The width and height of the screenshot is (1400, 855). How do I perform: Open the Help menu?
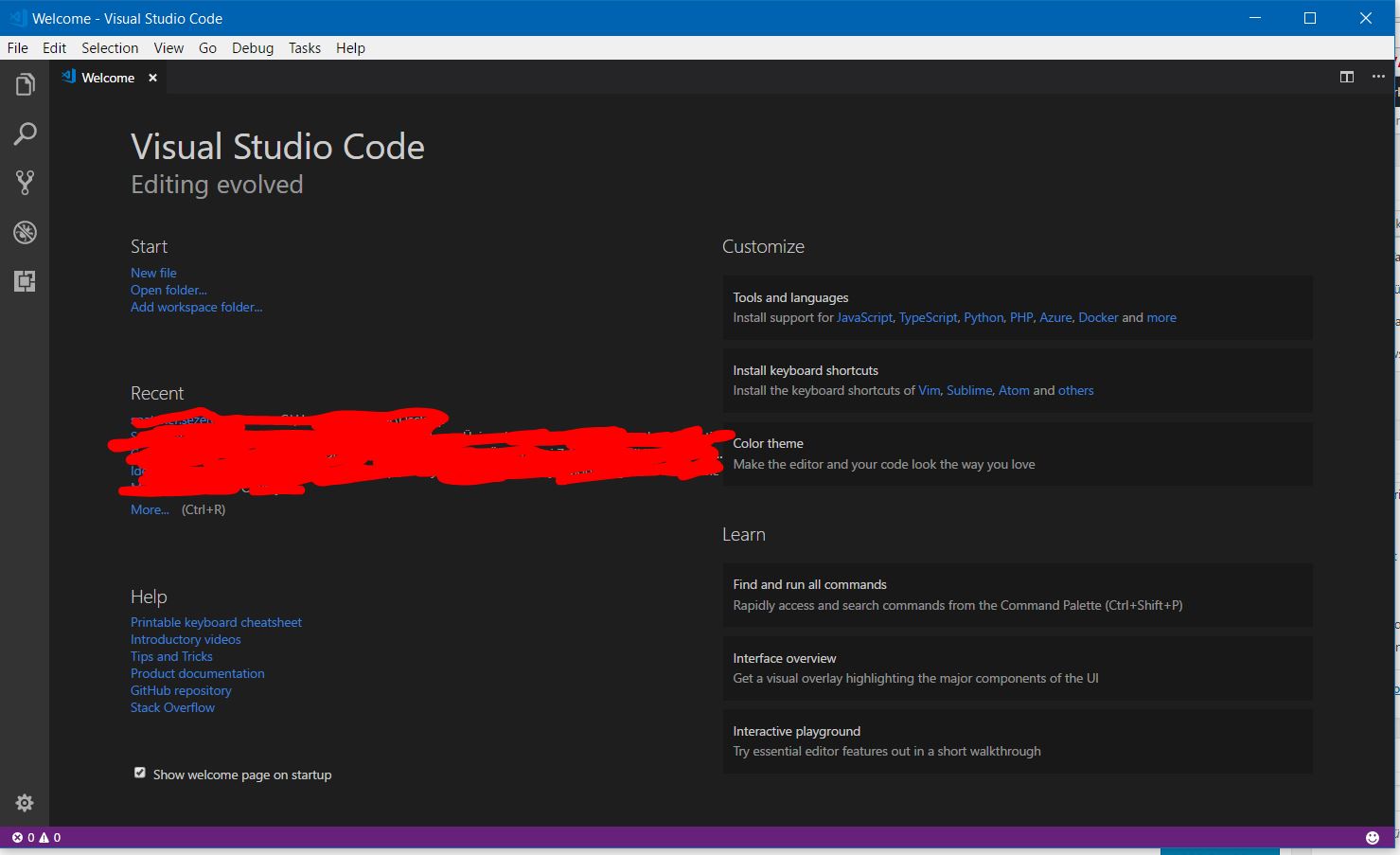[x=350, y=48]
